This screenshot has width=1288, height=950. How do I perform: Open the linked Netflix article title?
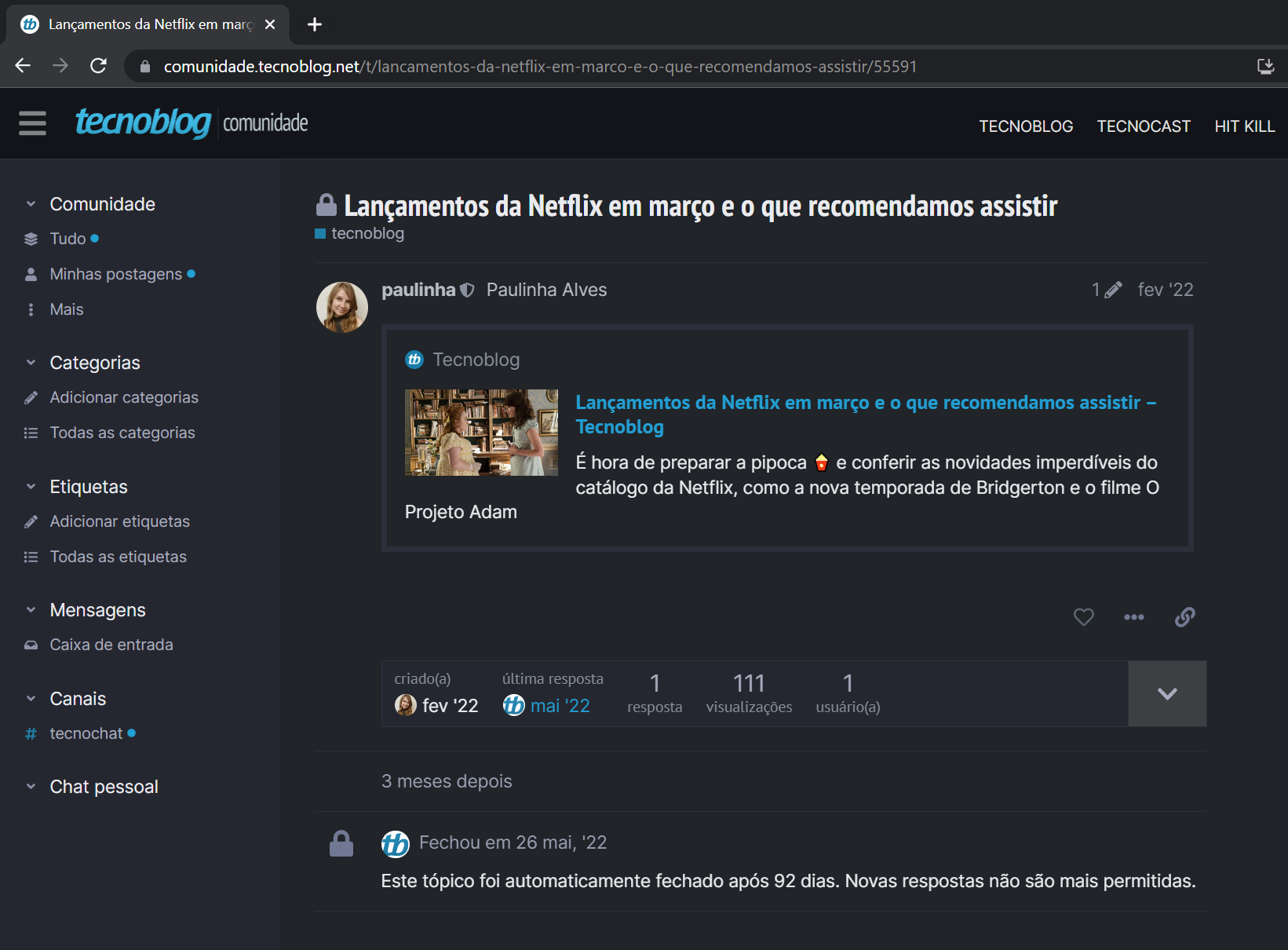866,414
